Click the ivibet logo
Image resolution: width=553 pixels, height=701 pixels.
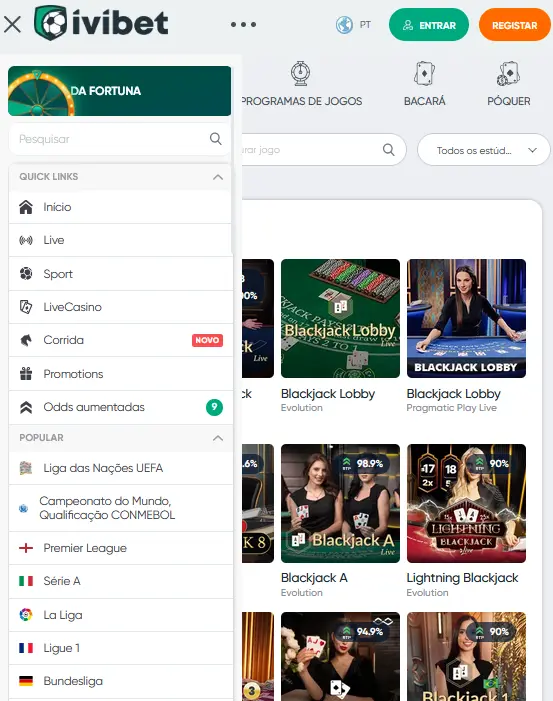(x=101, y=23)
